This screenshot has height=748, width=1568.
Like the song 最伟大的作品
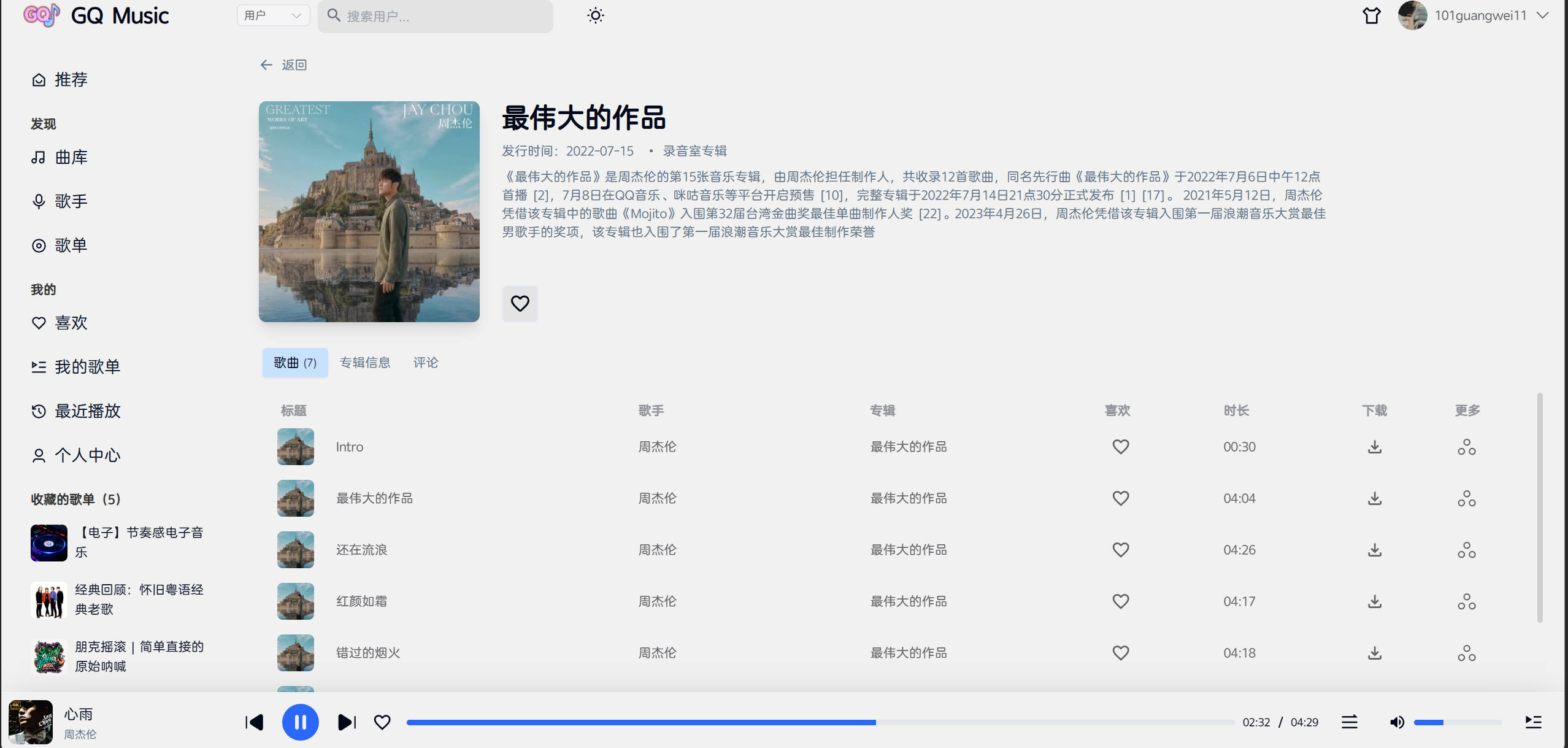pos(1120,498)
